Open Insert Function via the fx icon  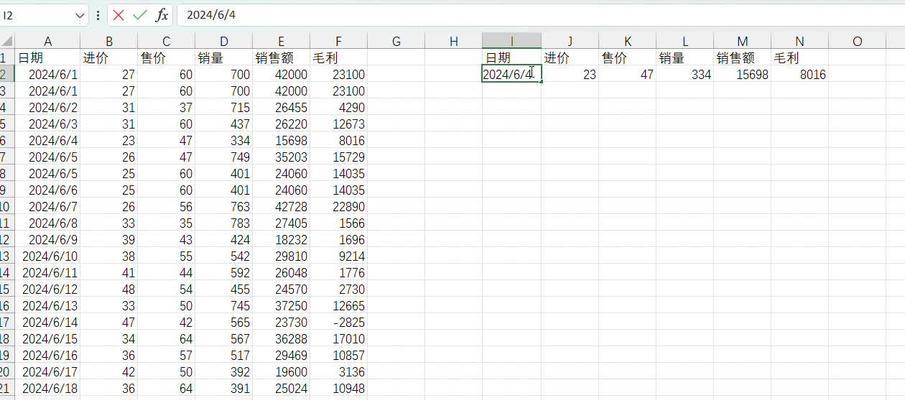coord(161,15)
